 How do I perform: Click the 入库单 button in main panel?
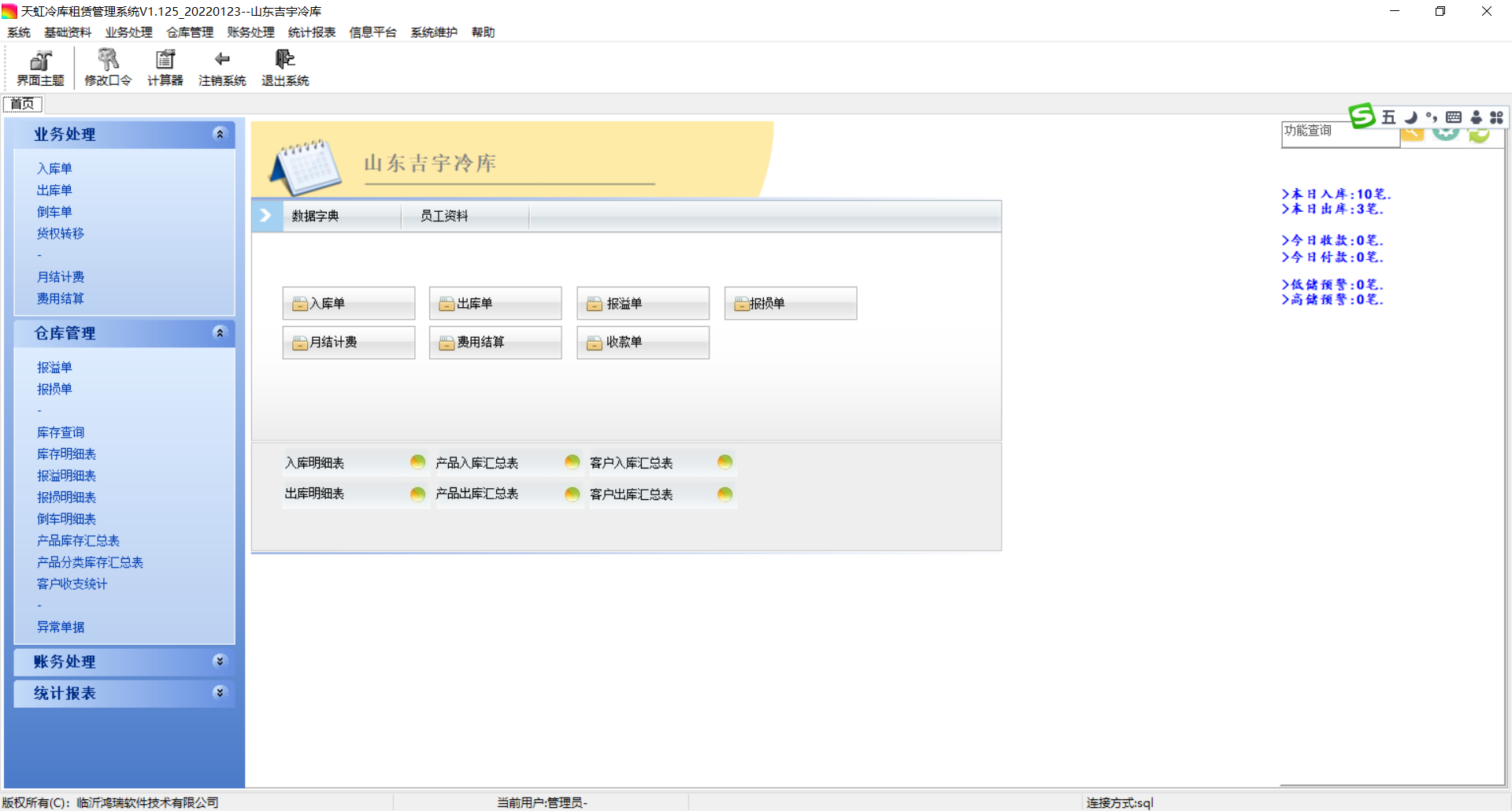pos(349,303)
